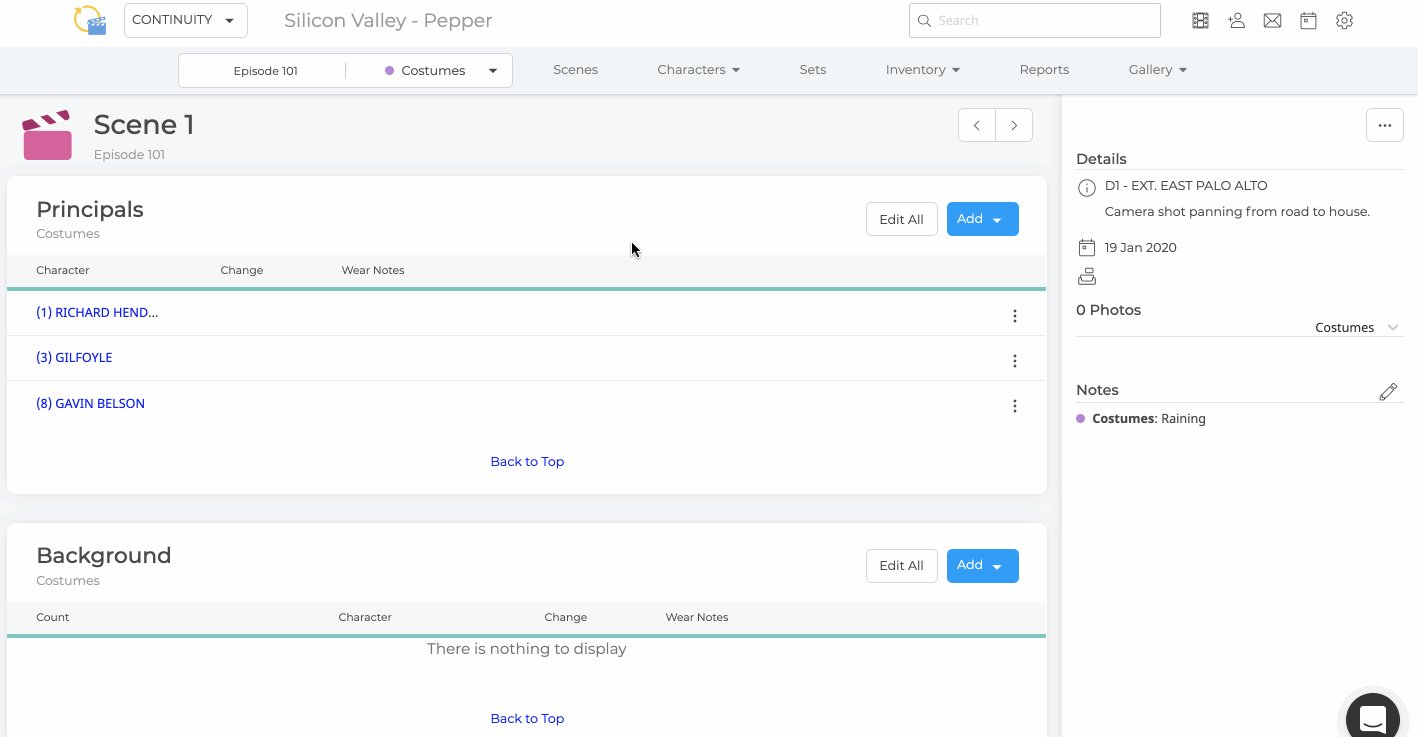Go to the Sets tab
This screenshot has height=737, width=1418.
point(813,70)
